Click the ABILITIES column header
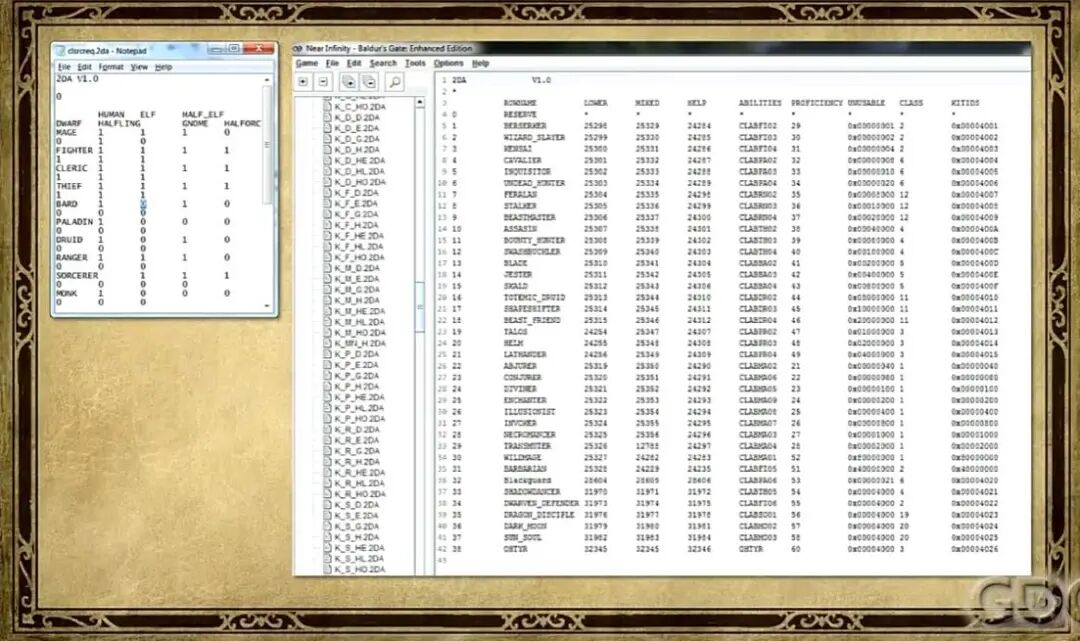 pos(760,103)
